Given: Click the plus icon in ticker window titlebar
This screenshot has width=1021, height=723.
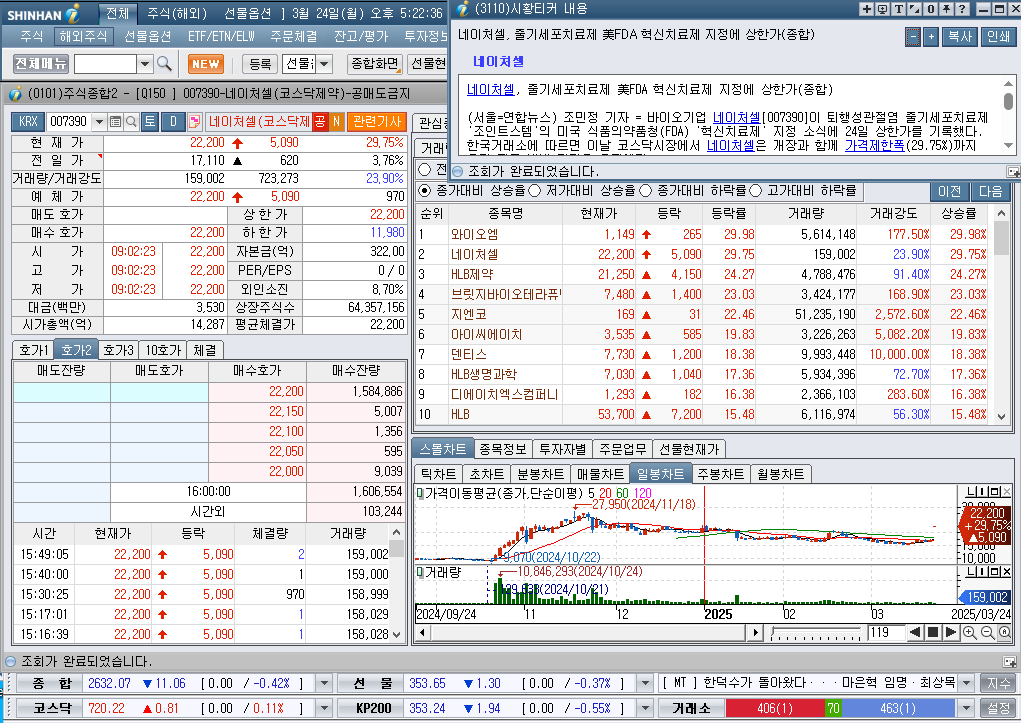Looking at the screenshot, I should 866,8.
